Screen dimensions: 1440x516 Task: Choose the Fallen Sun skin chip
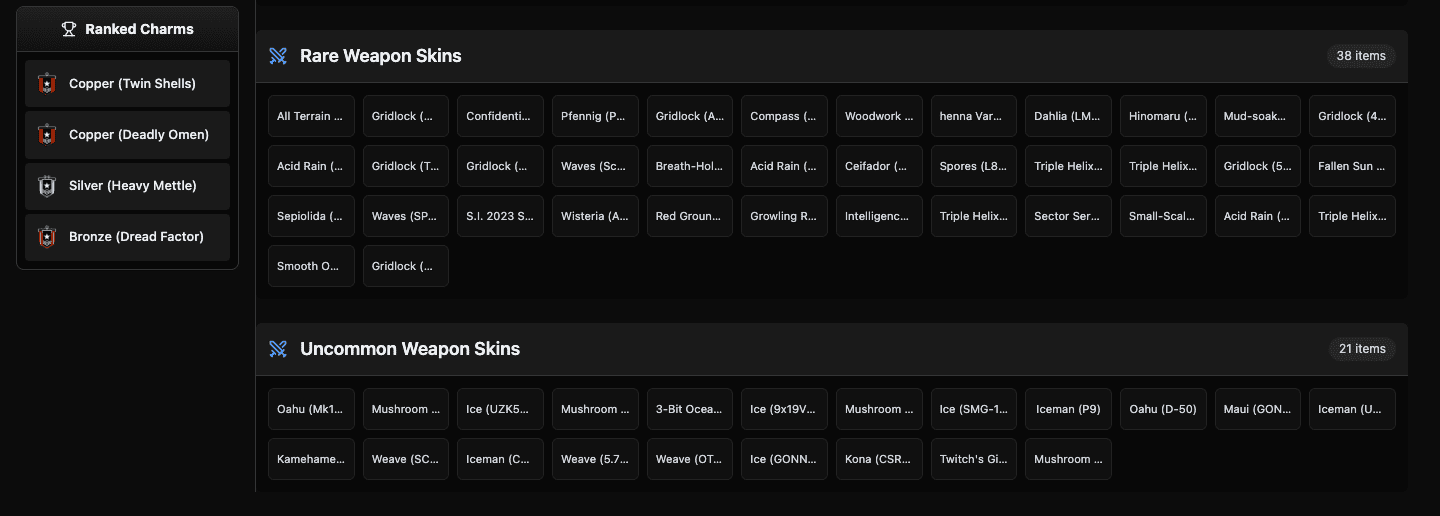pos(1351,166)
